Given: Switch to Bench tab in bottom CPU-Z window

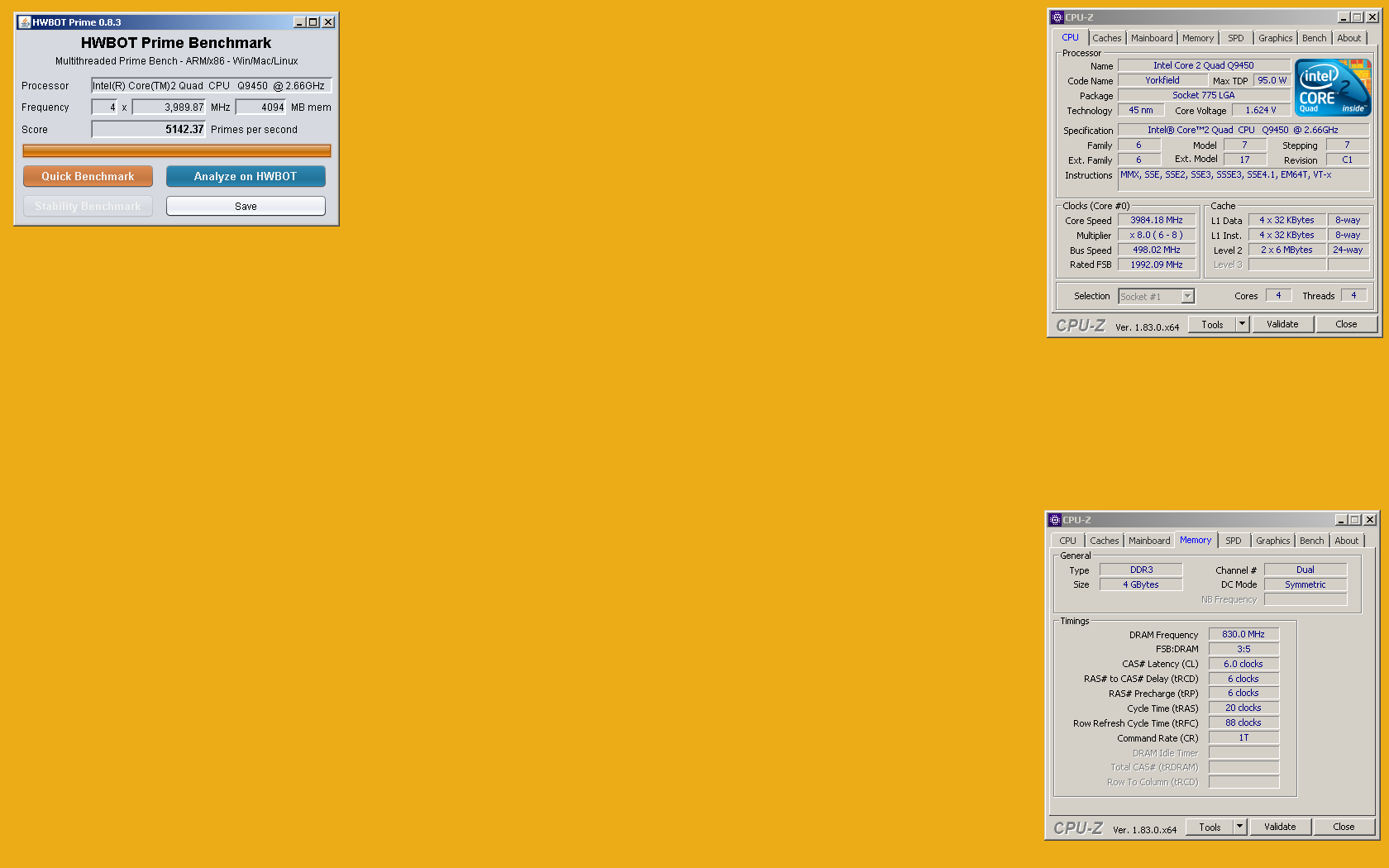Looking at the screenshot, I should click(1311, 541).
